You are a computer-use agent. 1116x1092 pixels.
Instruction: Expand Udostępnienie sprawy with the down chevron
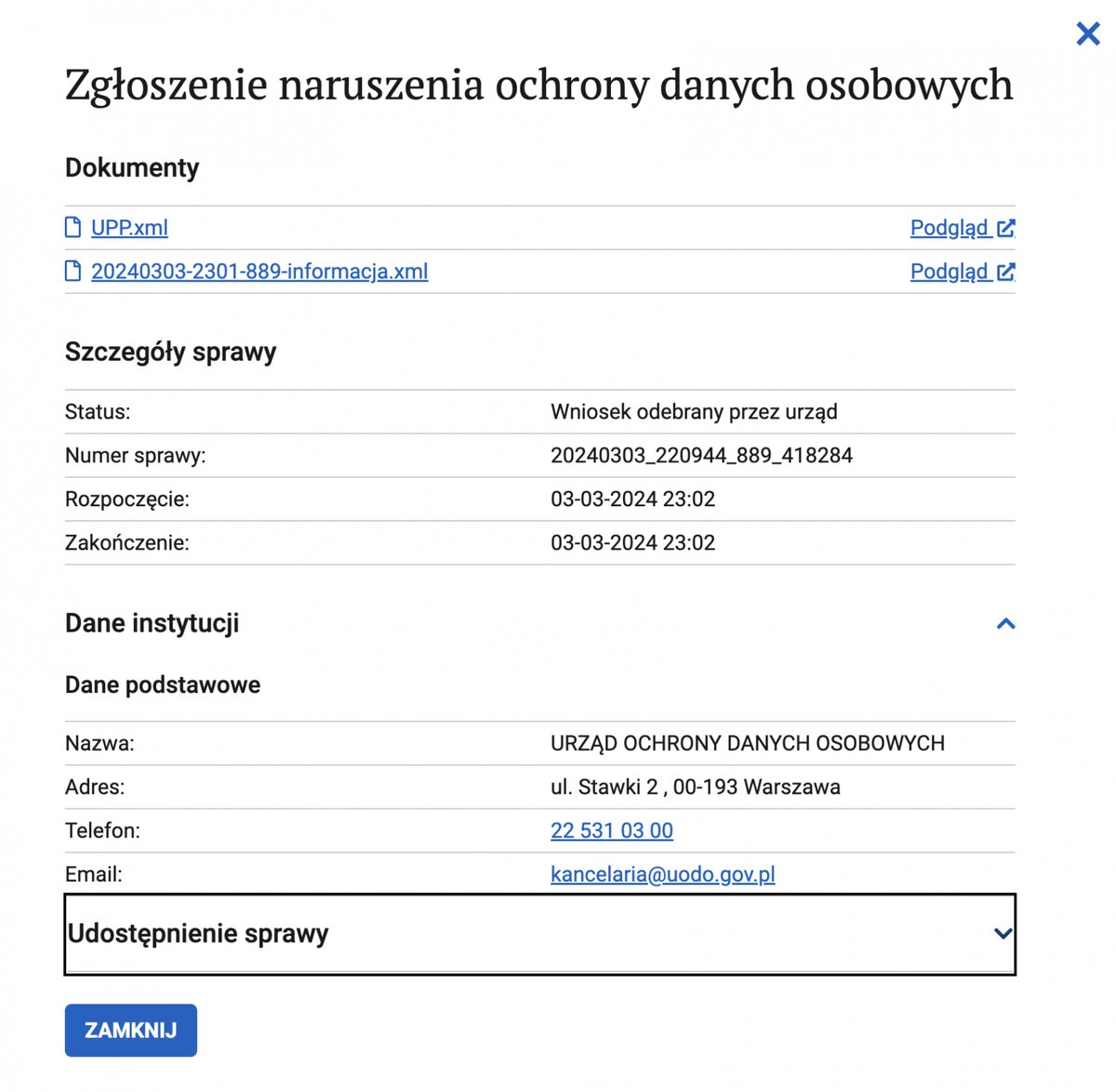coord(1003,934)
